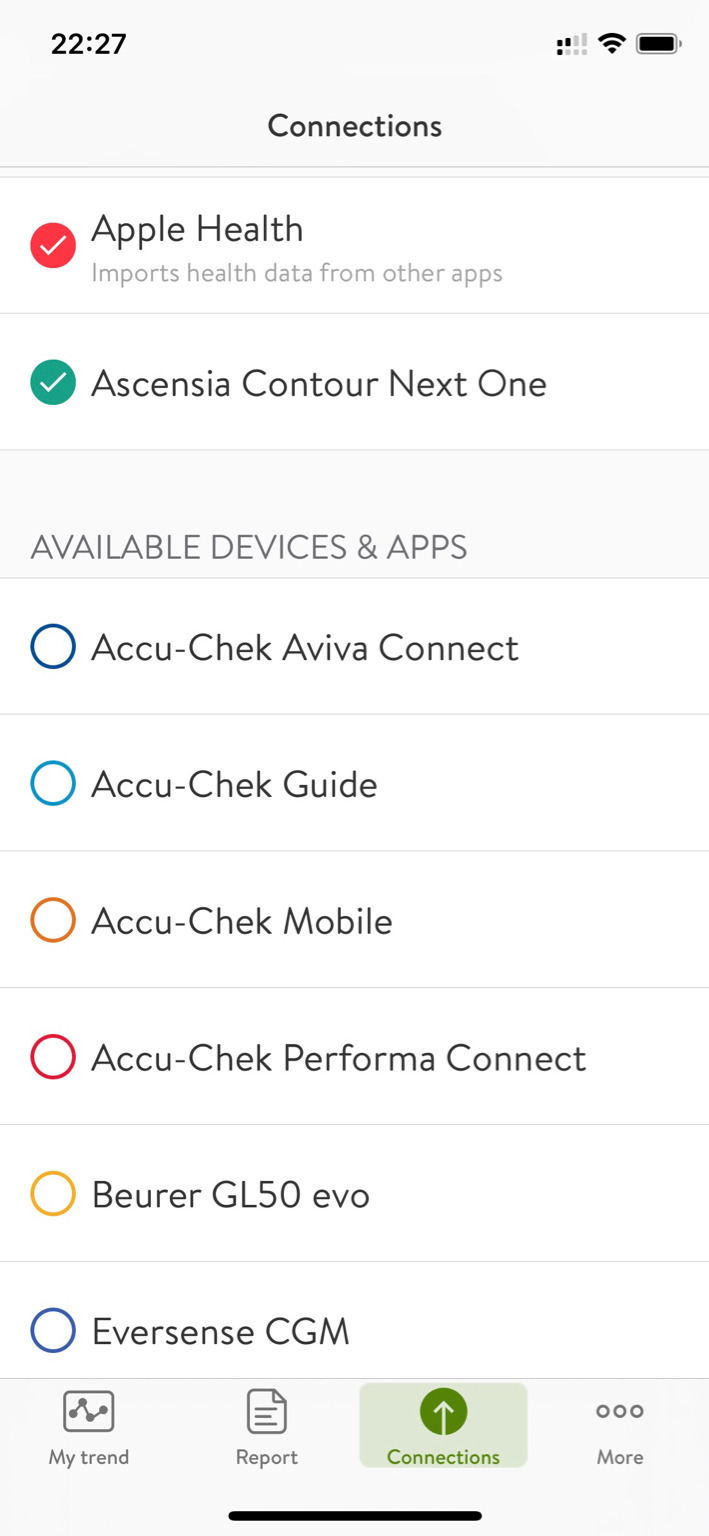Open the Report document icon
The width and height of the screenshot is (709, 1536).
[x=266, y=1411]
